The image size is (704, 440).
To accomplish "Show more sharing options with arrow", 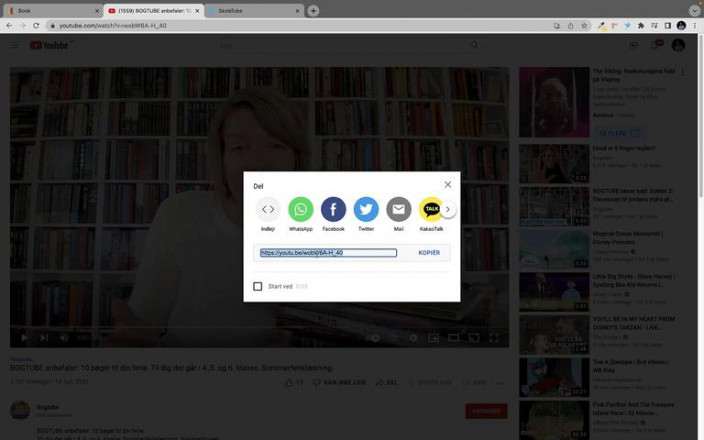I will click(x=448, y=209).
